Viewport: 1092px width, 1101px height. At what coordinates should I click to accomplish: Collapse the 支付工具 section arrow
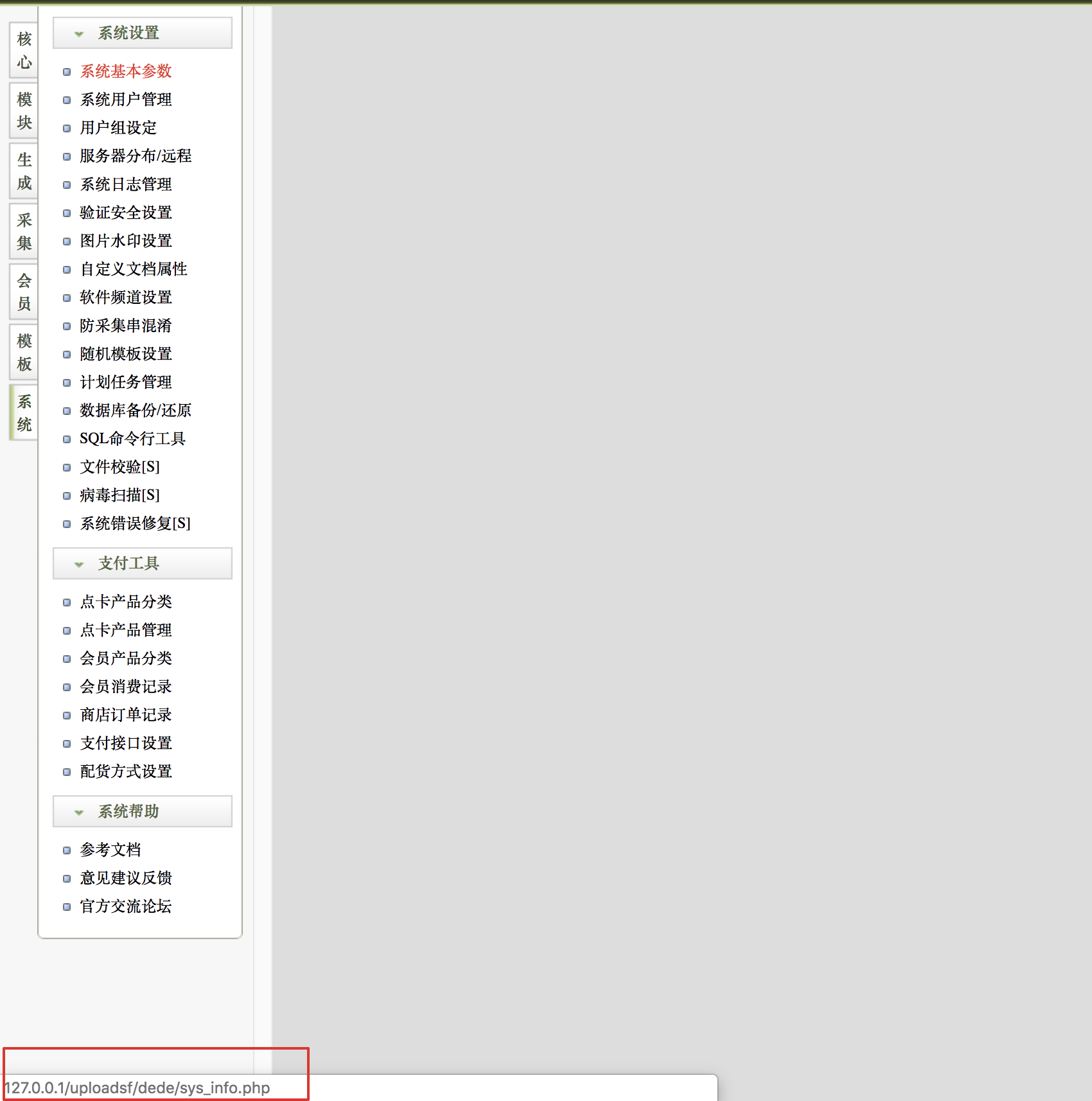79,565
